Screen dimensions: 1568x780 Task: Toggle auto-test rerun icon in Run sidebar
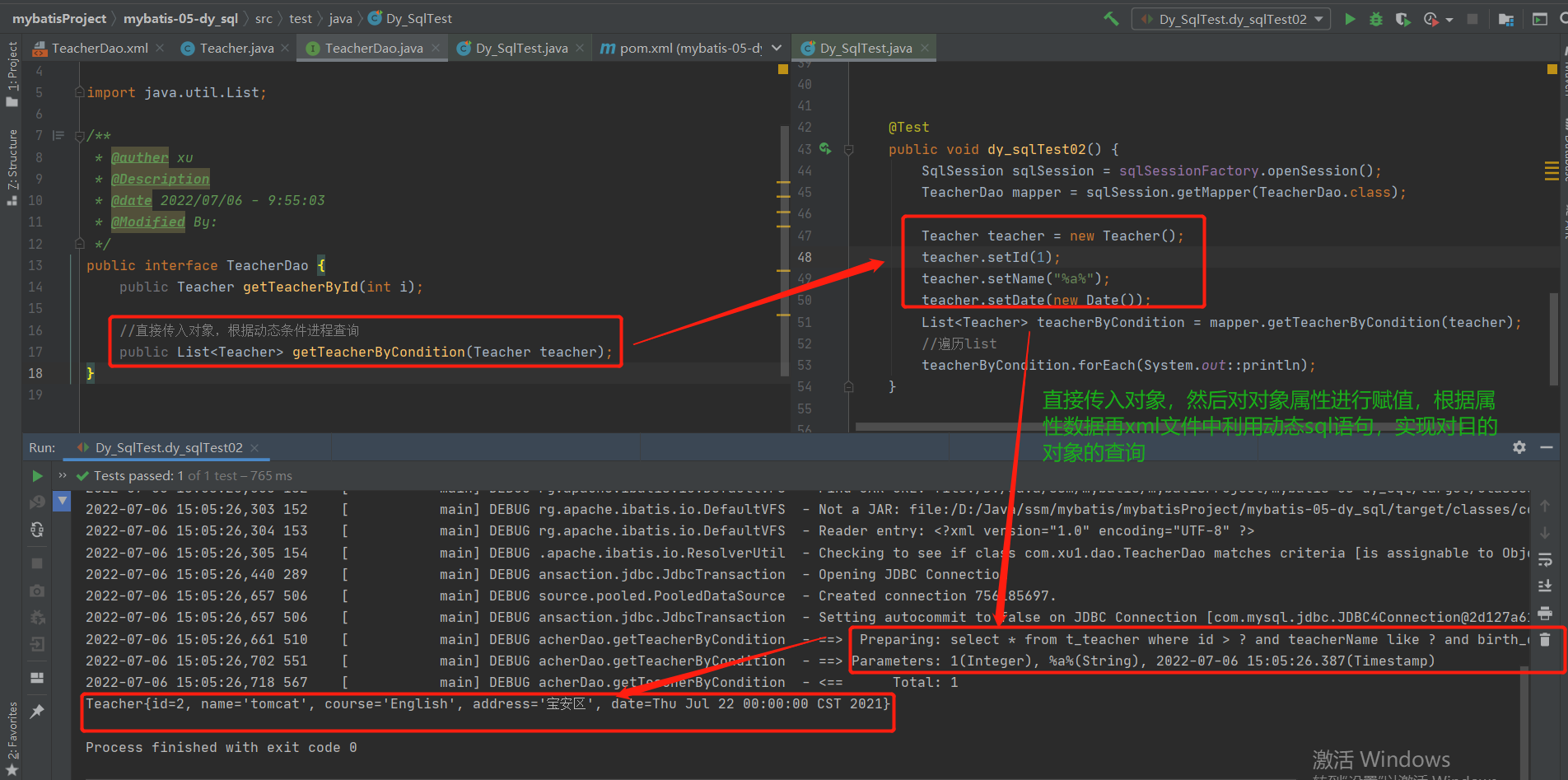(x=37, y=530)
